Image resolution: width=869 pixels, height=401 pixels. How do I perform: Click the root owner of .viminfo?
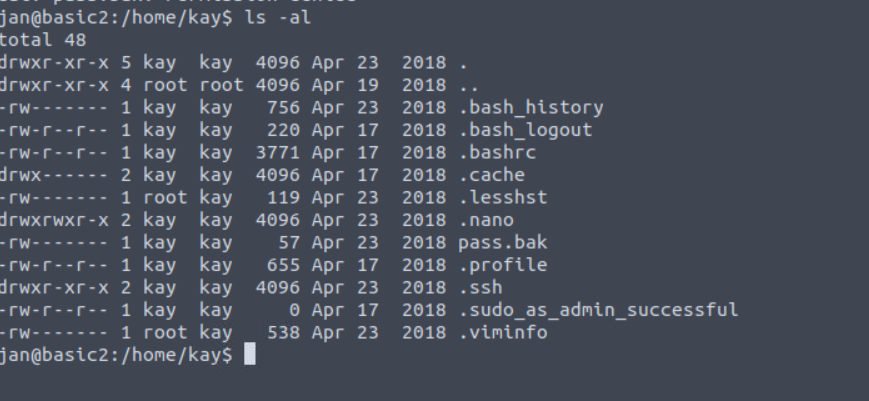coord(165,332)
